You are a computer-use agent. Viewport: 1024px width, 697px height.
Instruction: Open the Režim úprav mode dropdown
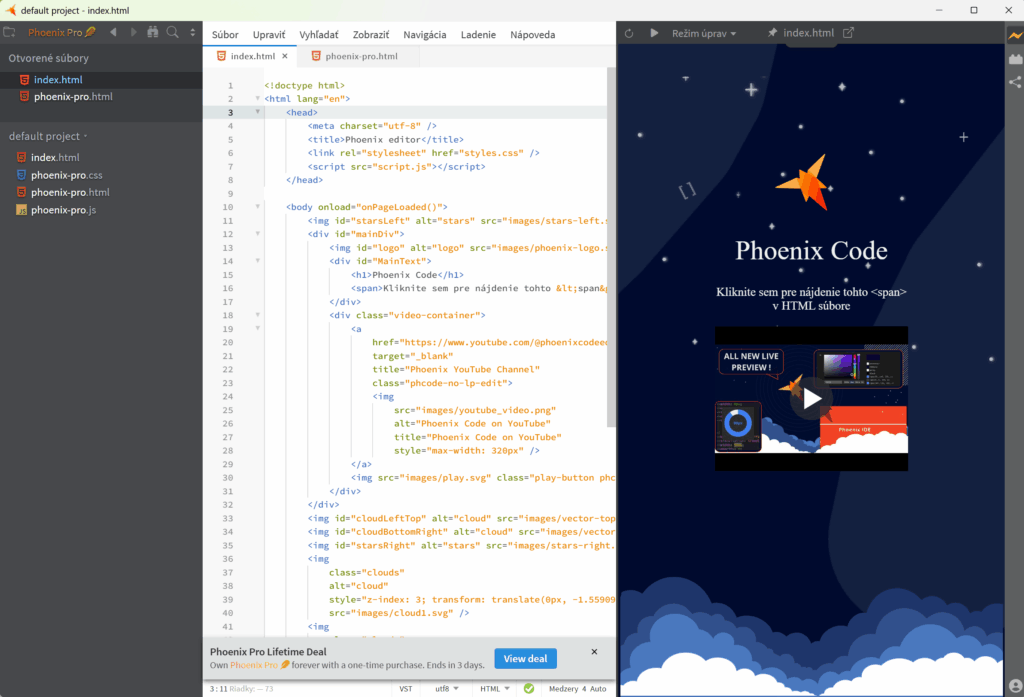[x=703, y=33]
